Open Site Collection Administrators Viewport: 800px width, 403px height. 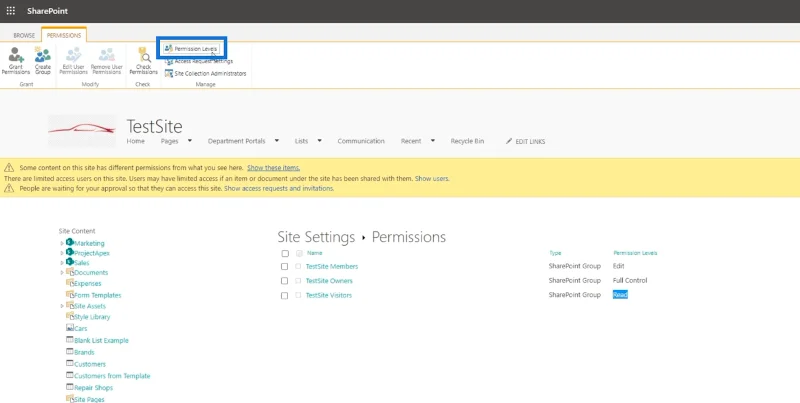(x=205, y=73)
